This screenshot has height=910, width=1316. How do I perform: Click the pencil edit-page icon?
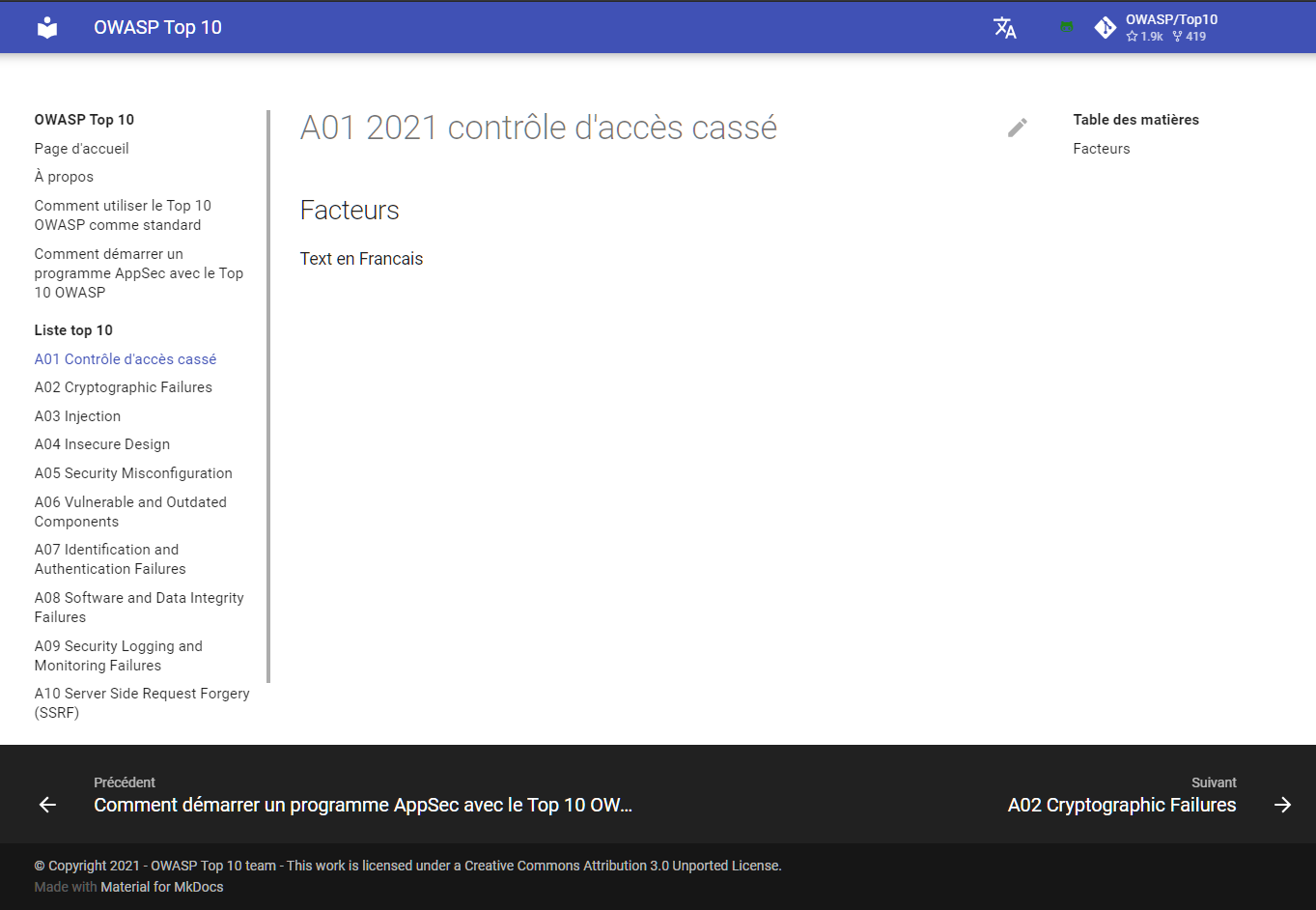pyautogui.click(x=1018, y=128)
